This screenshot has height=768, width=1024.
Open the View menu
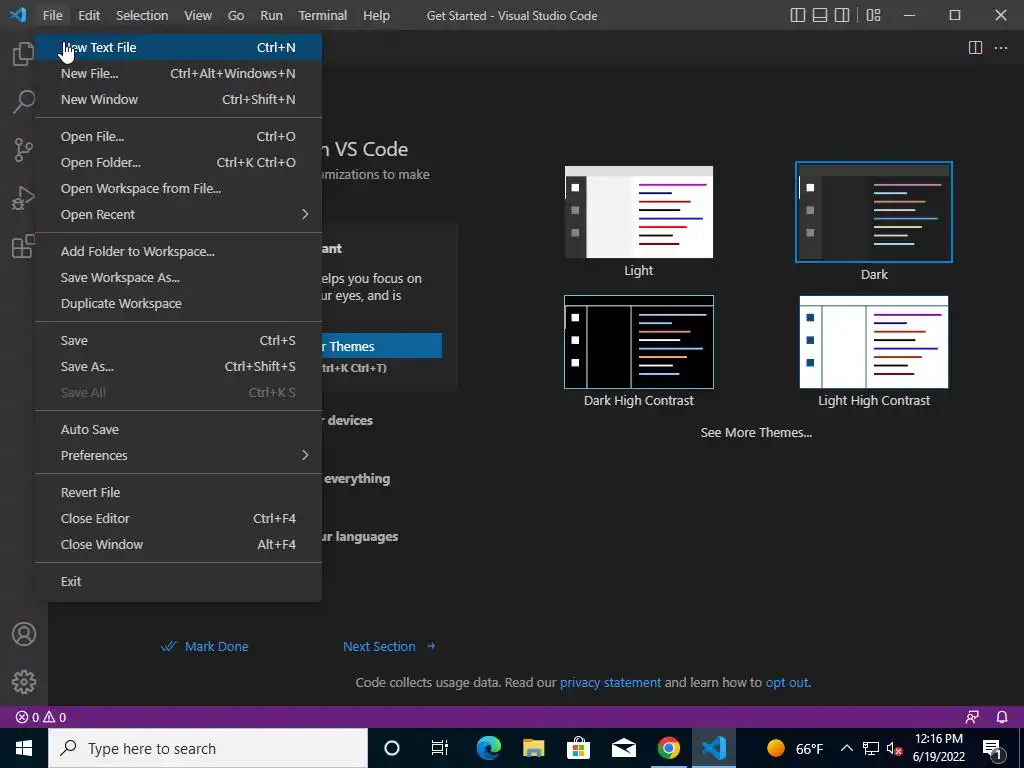tap(198, 15)
